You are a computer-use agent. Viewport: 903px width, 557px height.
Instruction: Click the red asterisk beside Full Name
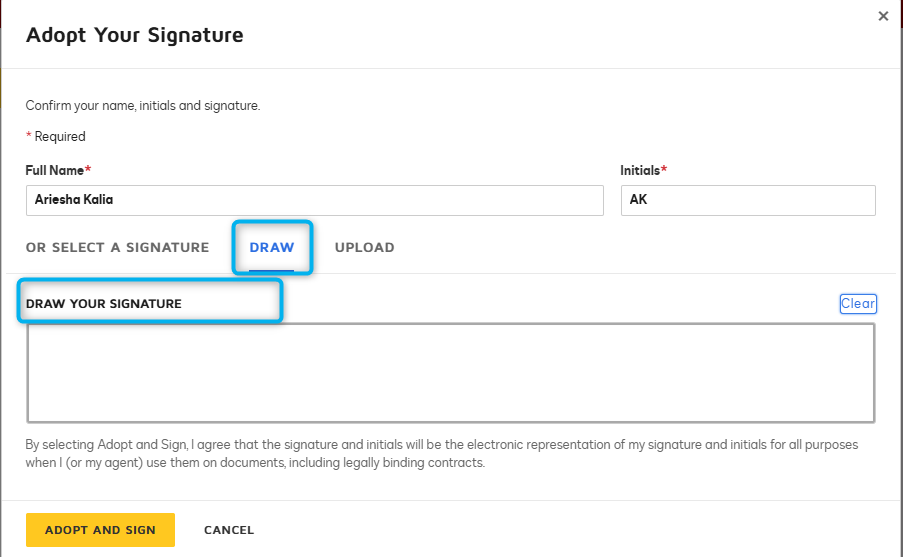point(88,169)
